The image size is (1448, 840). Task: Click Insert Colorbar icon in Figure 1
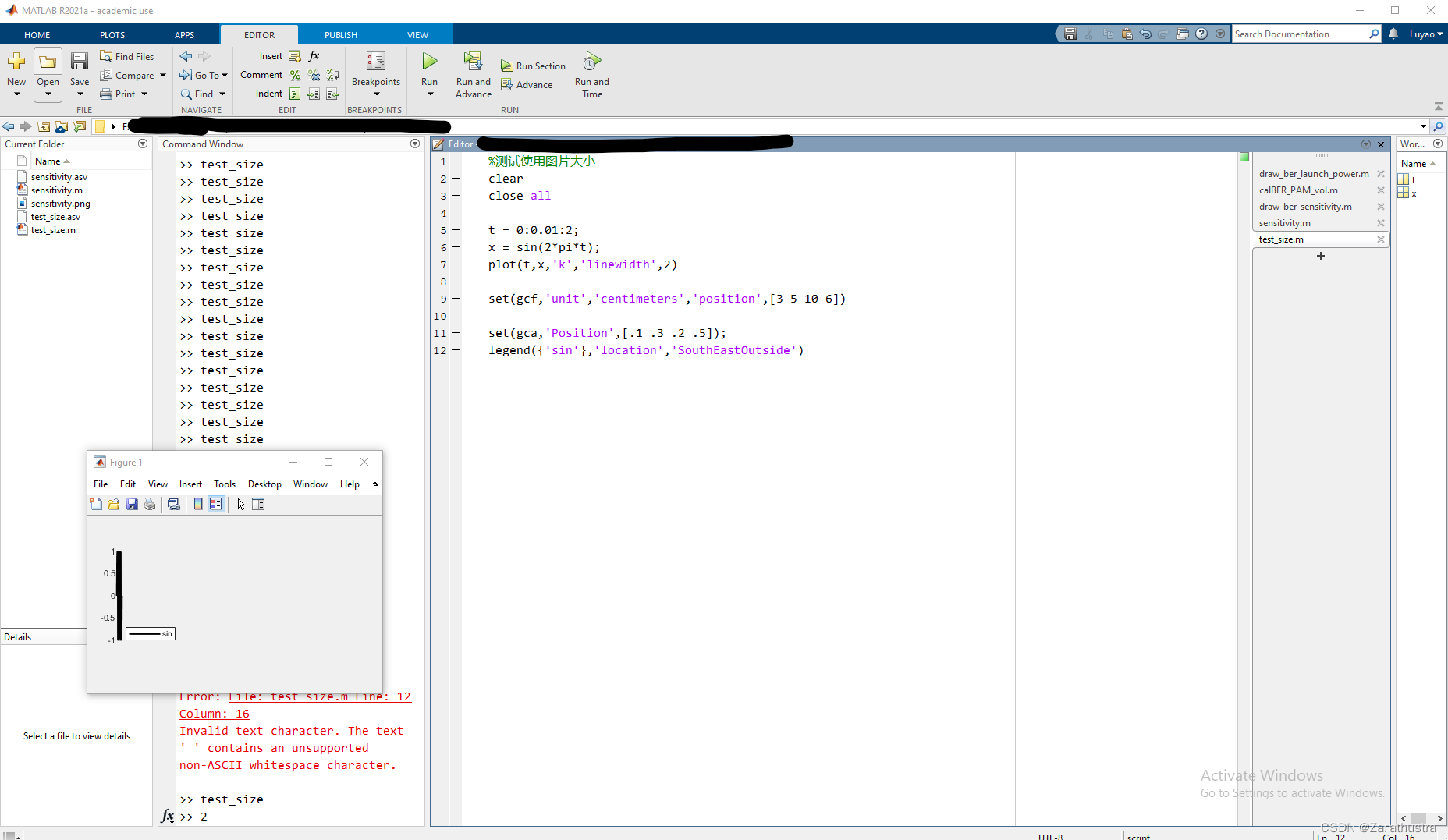198,505
